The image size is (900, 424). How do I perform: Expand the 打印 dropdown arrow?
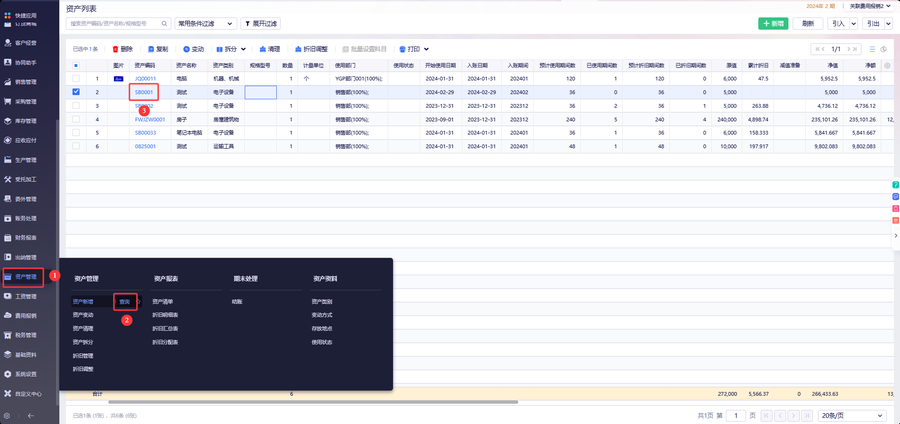click(426, 49)
